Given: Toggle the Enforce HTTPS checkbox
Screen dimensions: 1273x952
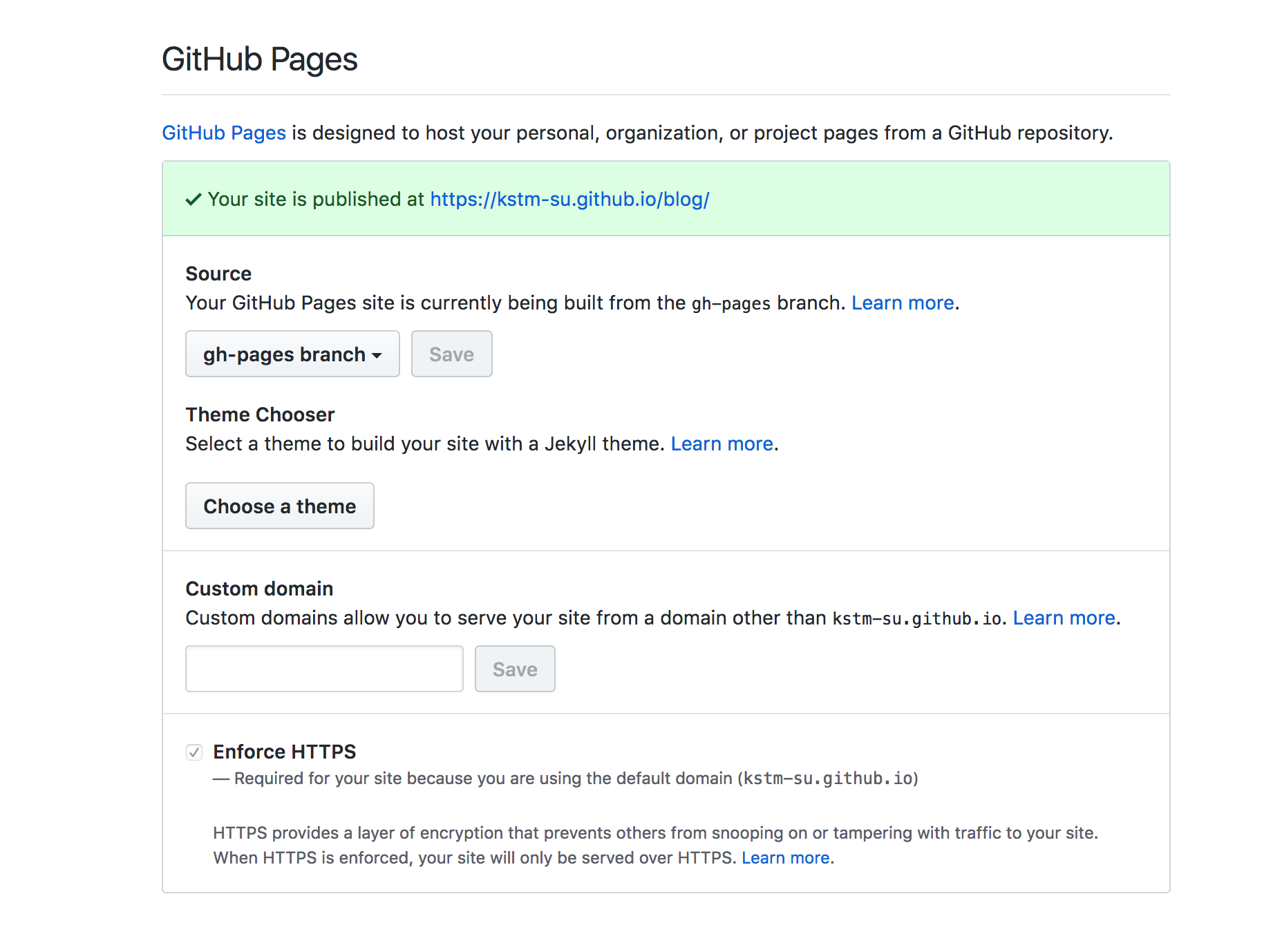Looking at the screenshot, I should (194, 752).
